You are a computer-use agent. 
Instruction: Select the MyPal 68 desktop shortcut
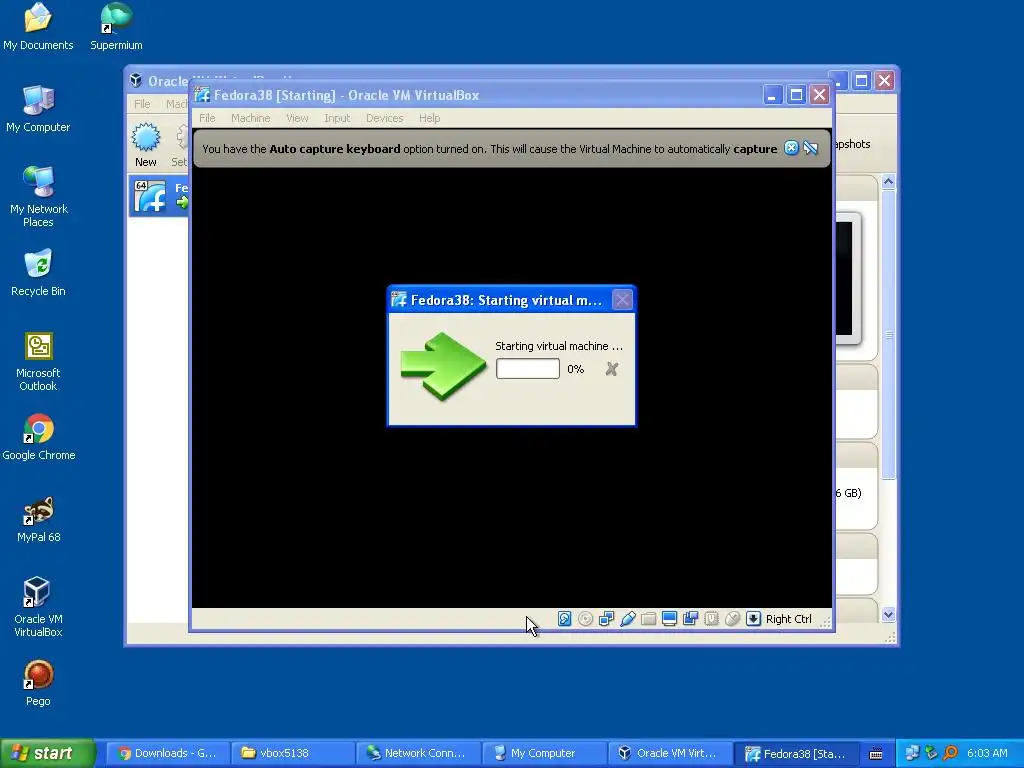click(x=39, y=519)
